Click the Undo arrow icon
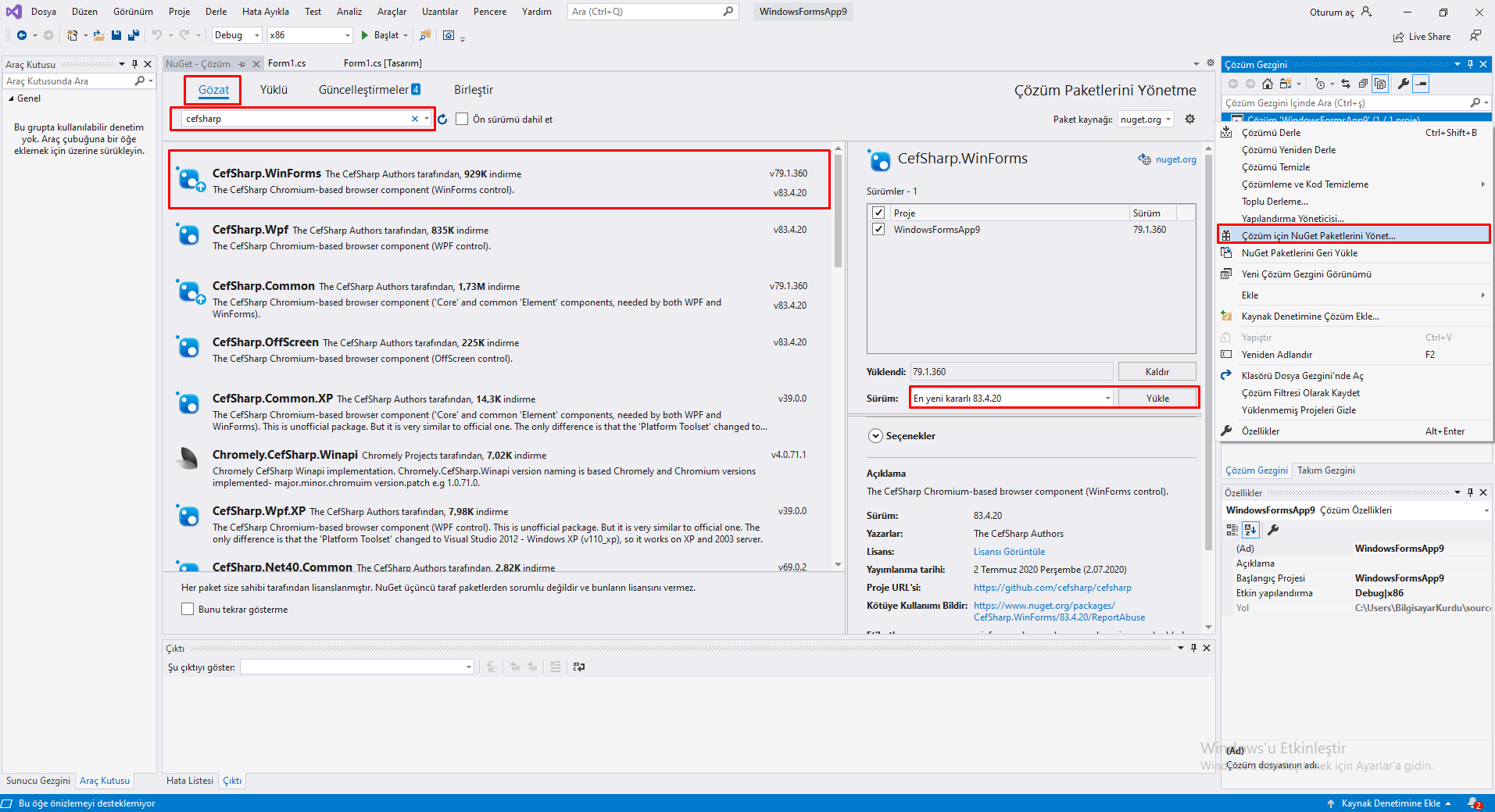Viewport: 1495px width, 812px height. [157, 35]
